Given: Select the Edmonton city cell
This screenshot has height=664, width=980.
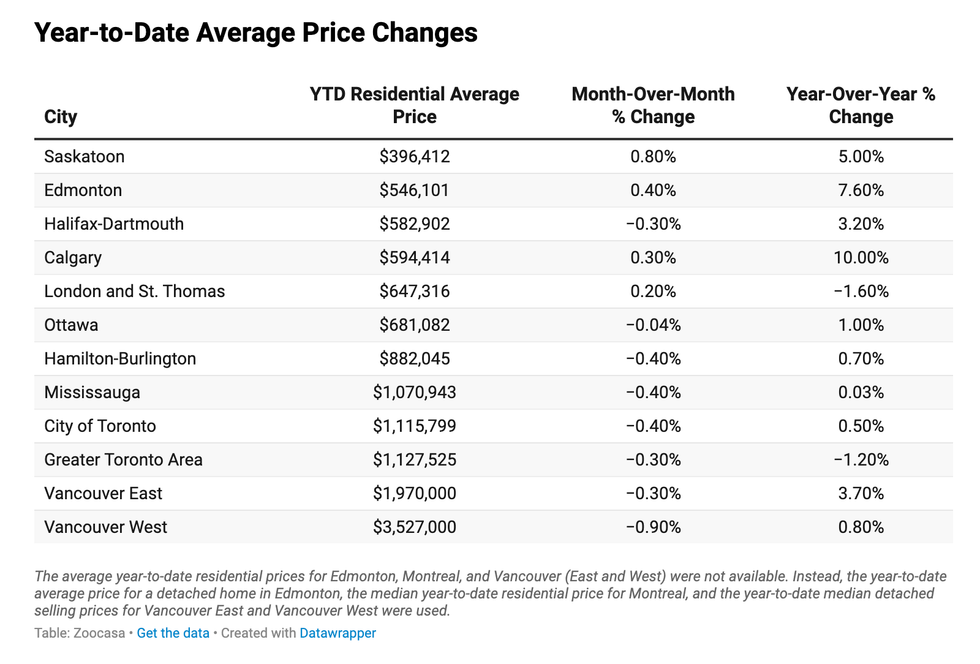Looking at the screenshot, I should point(83,190).
